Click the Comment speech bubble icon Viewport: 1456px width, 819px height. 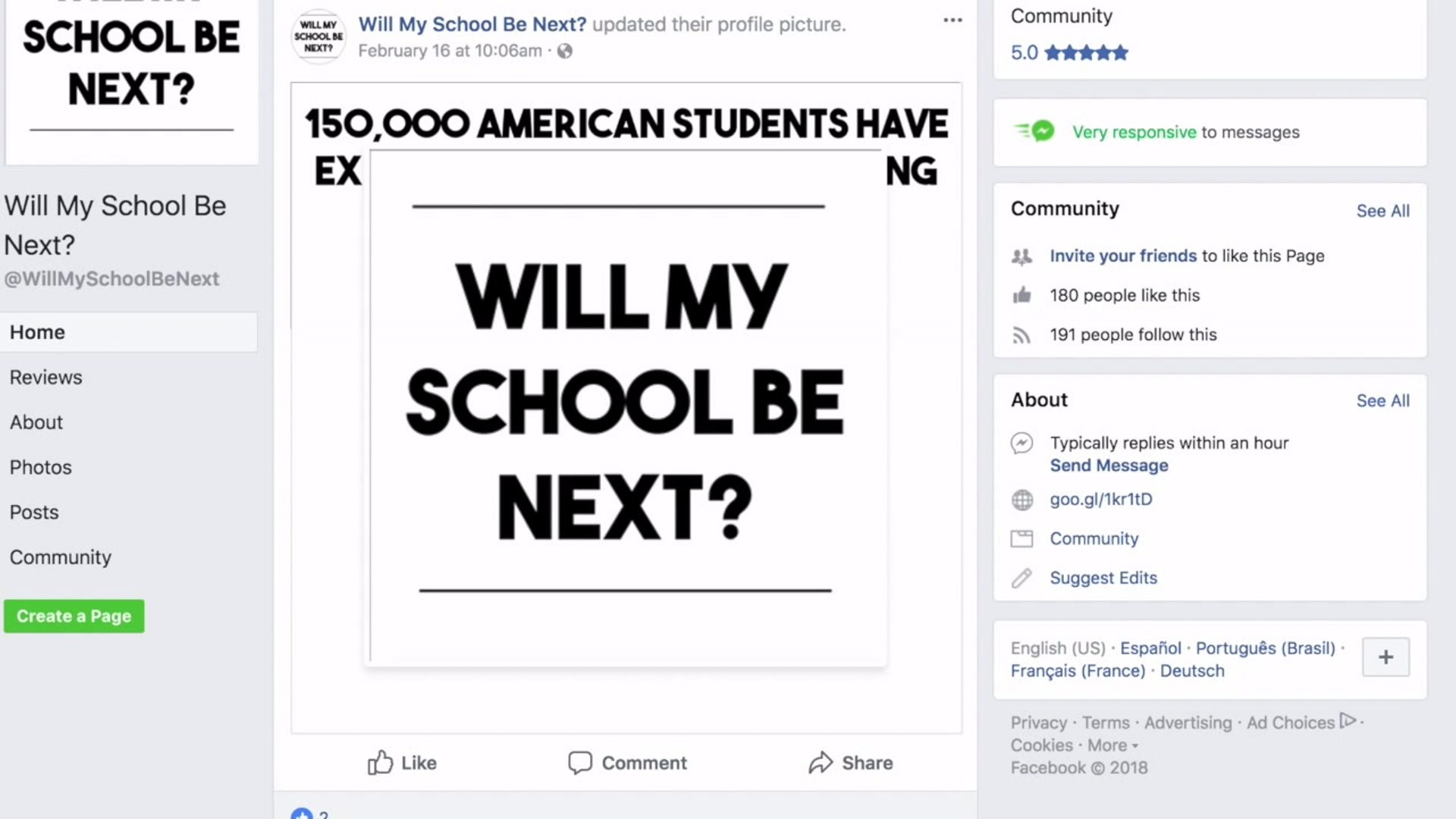point(580,762)
